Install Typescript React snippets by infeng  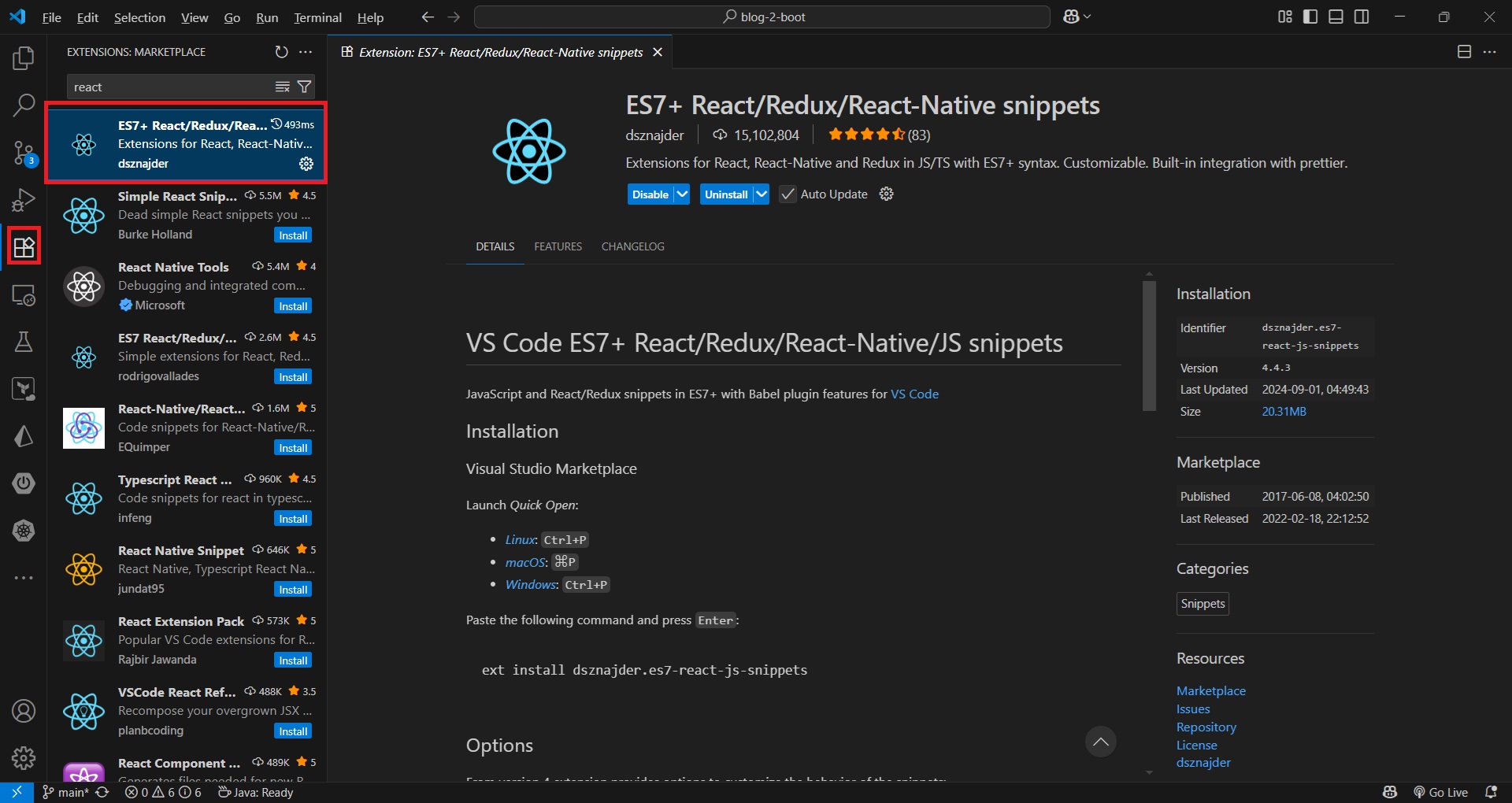click(x=293, y=519)
